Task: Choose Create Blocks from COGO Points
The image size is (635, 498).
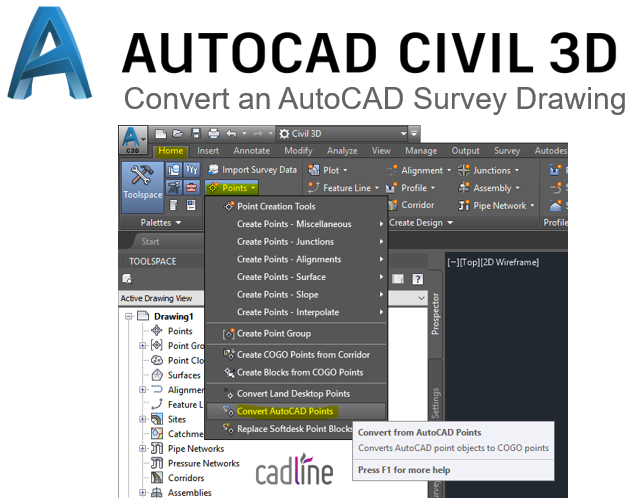Action: pos(296,372)
